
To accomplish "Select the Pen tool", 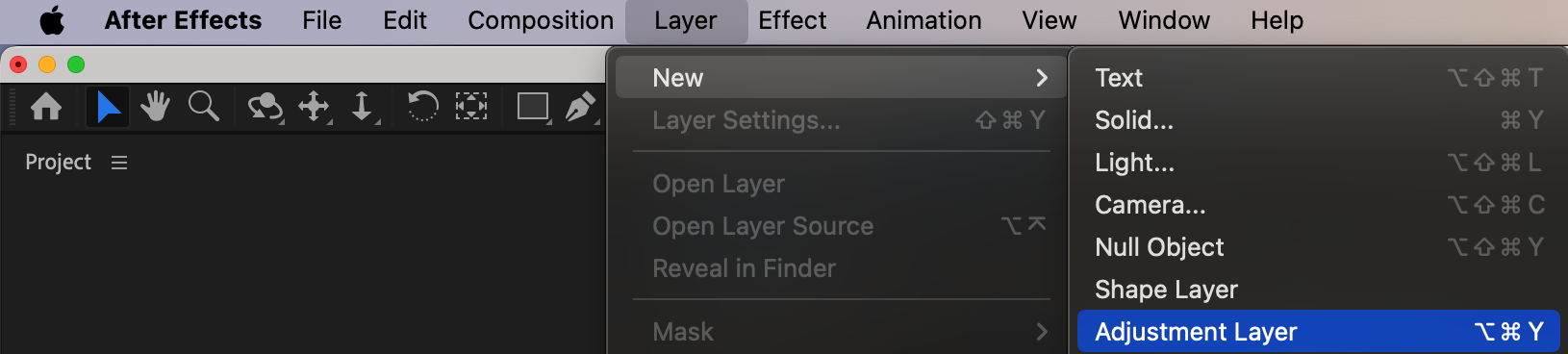I will (x=581, y=107).
